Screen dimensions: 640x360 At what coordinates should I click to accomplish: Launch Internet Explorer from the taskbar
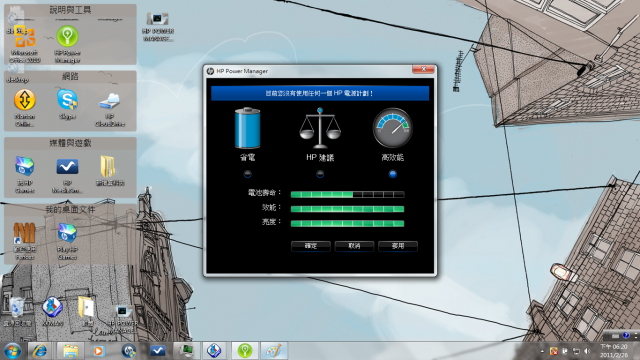click(40, 351)
